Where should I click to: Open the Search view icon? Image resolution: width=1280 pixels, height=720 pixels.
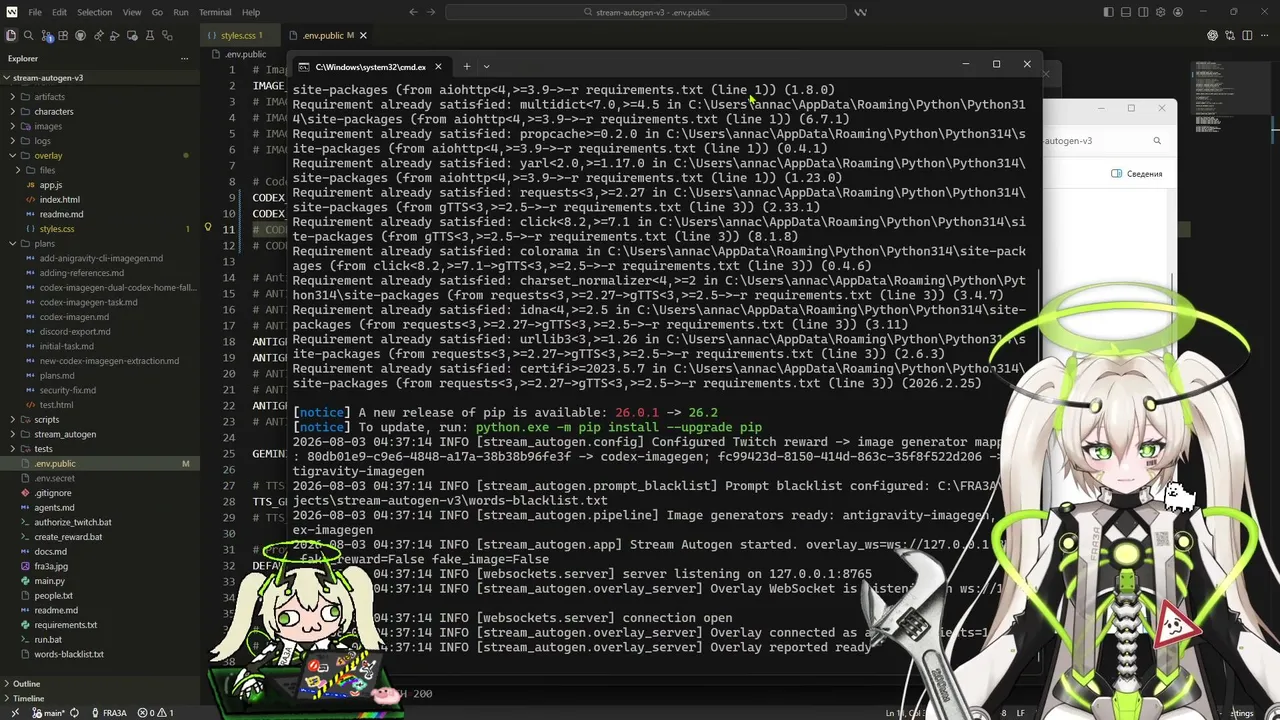click(x=29, y=36)
